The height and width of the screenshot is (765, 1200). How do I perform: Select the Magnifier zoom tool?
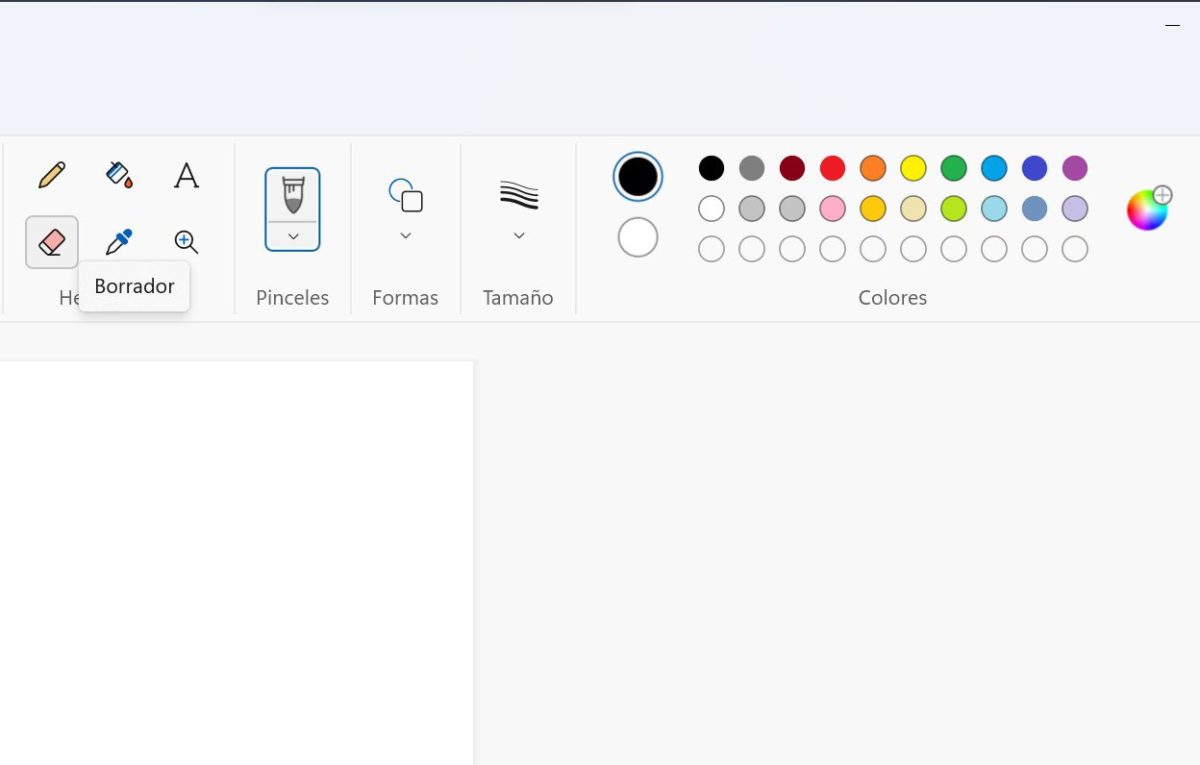(186, 242)
